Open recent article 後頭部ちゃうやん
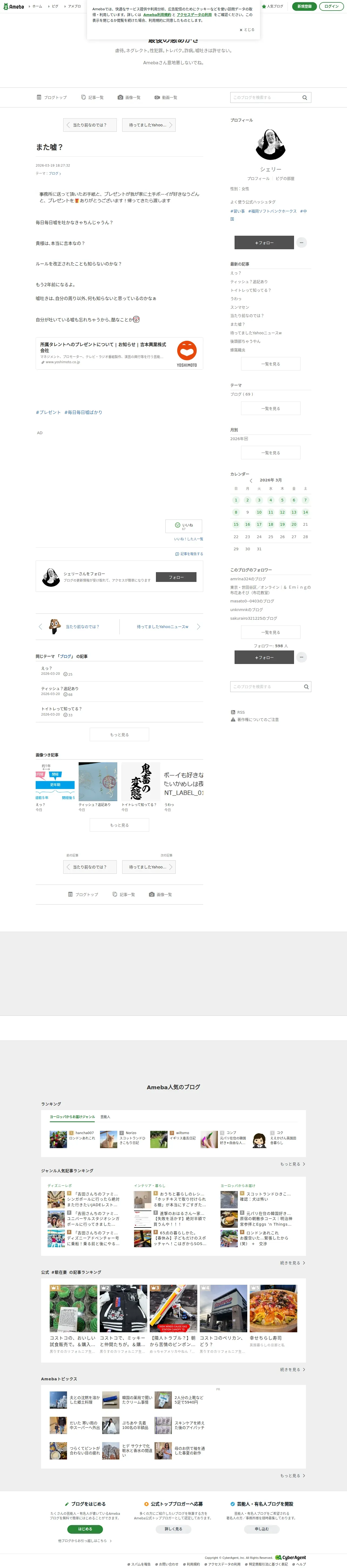The width and height of the screenshot is (347, 1568). pyautogui.click(x=245, y=342)
